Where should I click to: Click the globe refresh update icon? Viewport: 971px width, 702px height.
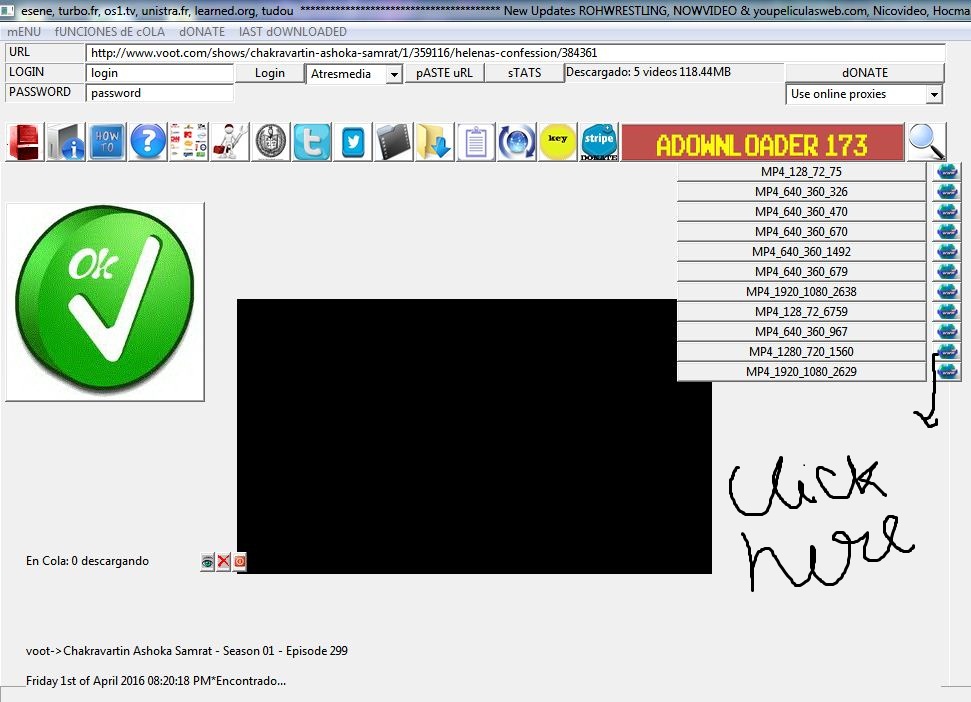[x=517, y=142]
